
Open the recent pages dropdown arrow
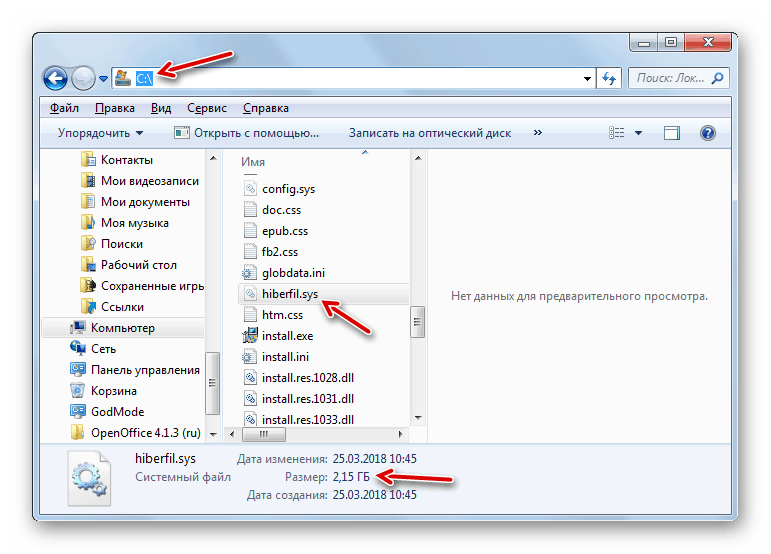[x=103, y=79]
